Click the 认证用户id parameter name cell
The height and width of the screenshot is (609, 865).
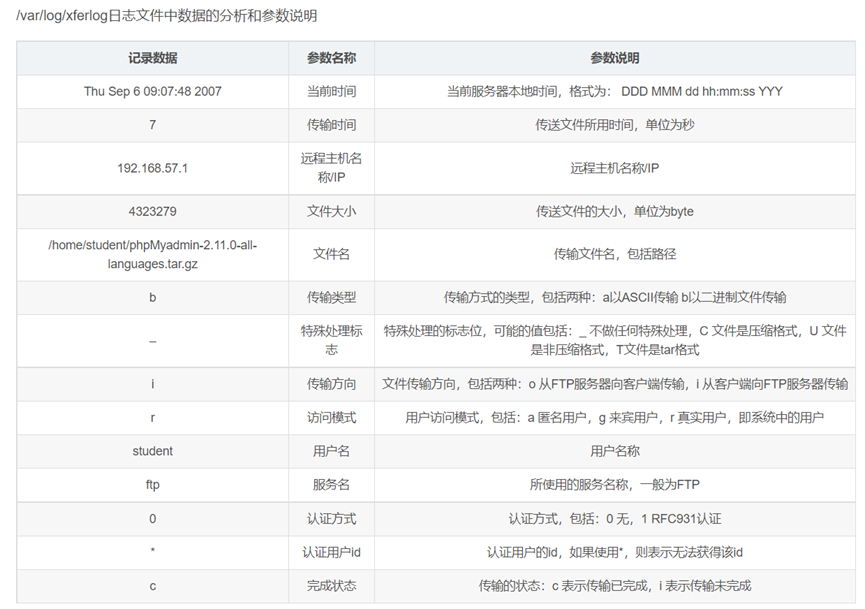(331, 552)
